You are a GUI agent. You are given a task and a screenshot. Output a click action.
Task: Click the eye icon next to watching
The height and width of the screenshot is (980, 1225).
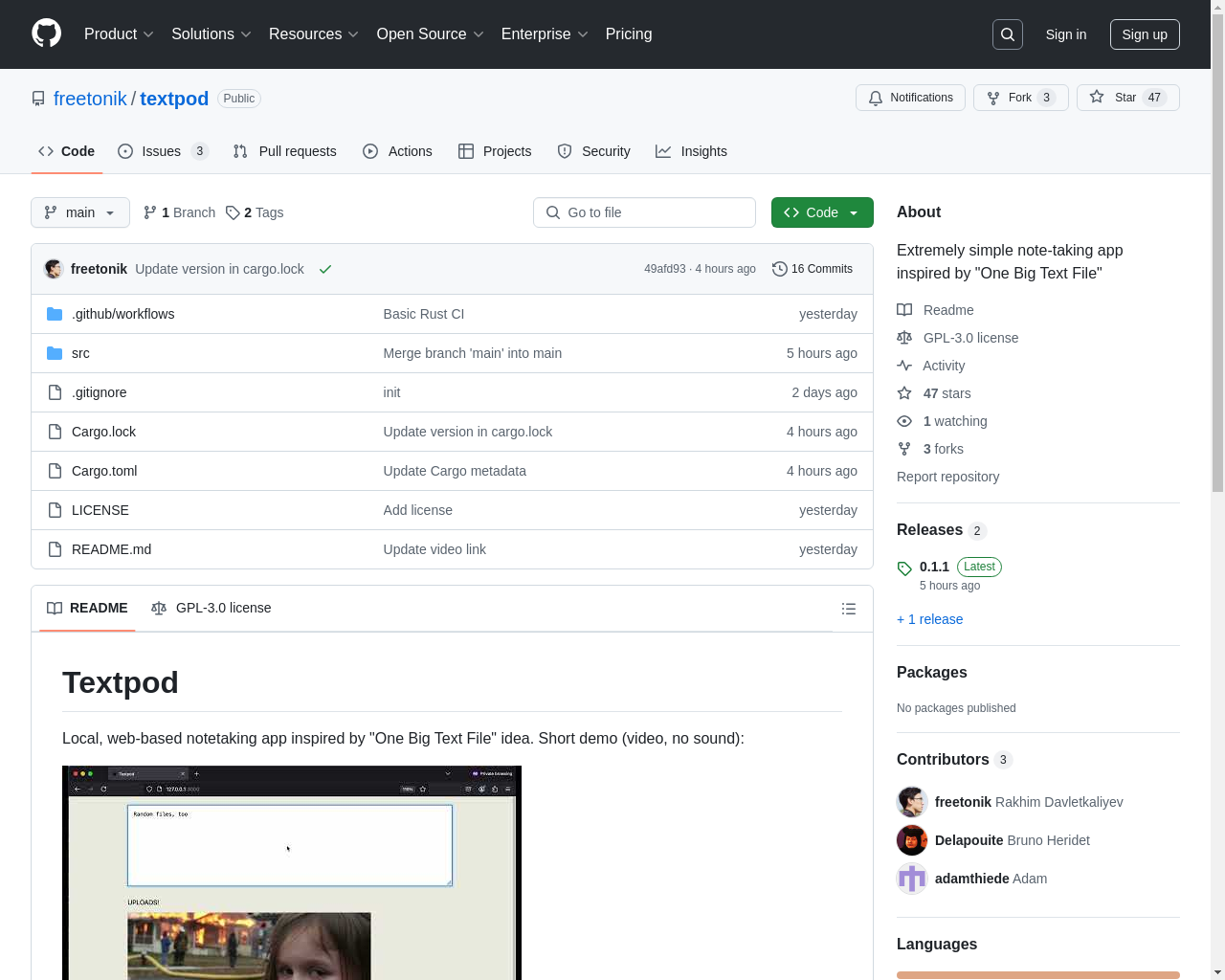pyautogui.click(x=904, y=421)
